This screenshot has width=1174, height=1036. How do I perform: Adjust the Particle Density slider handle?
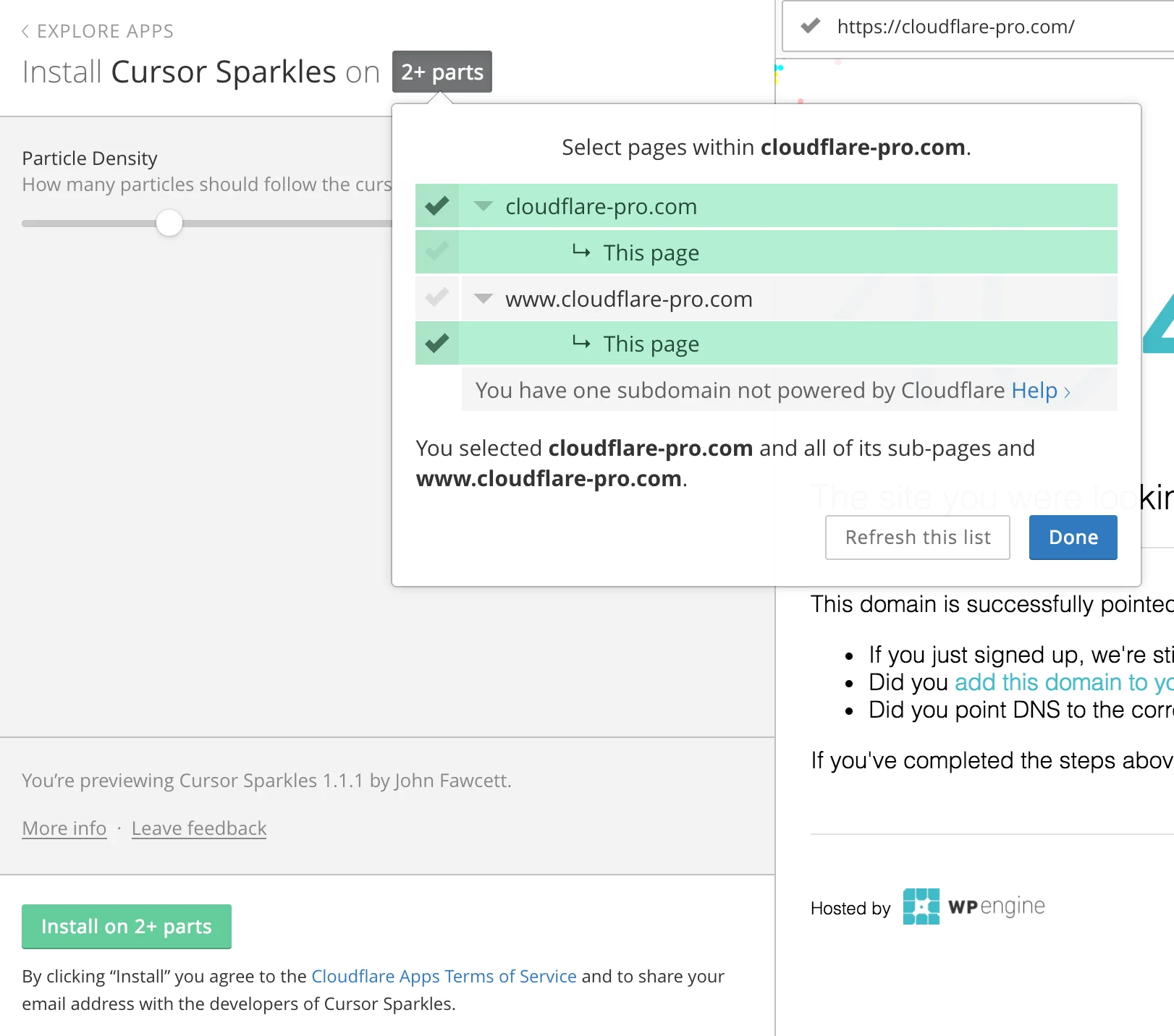tap(169, 223)
